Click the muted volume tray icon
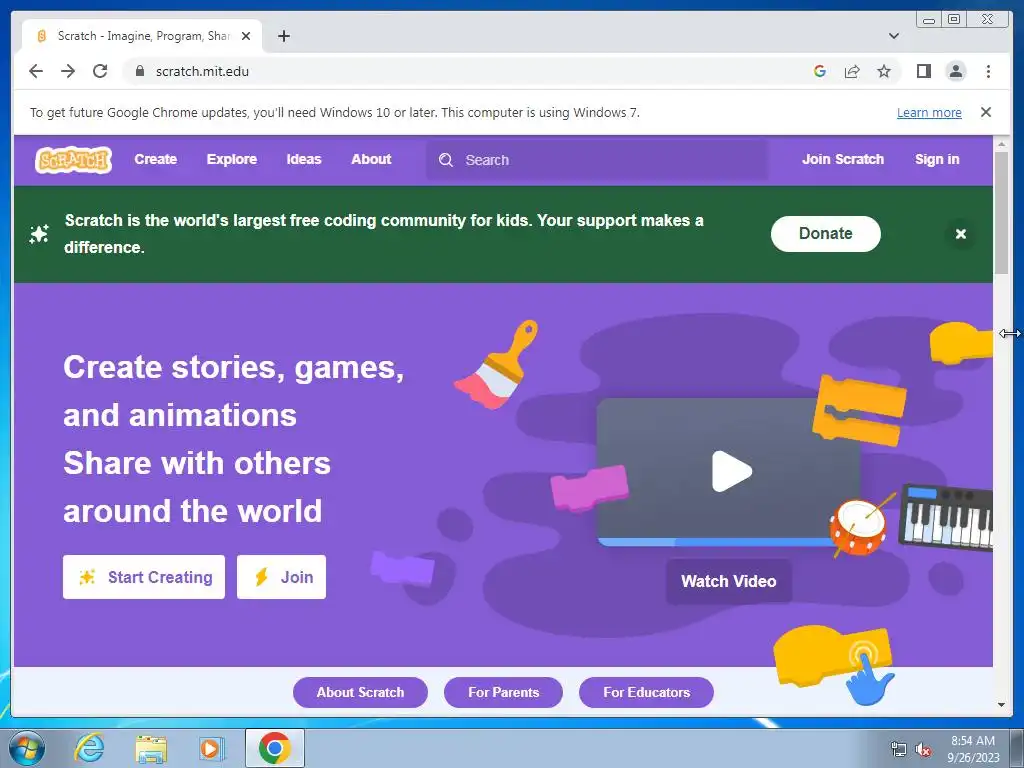The width and height of the screenshot is (1024, 768). click(923, 750)
